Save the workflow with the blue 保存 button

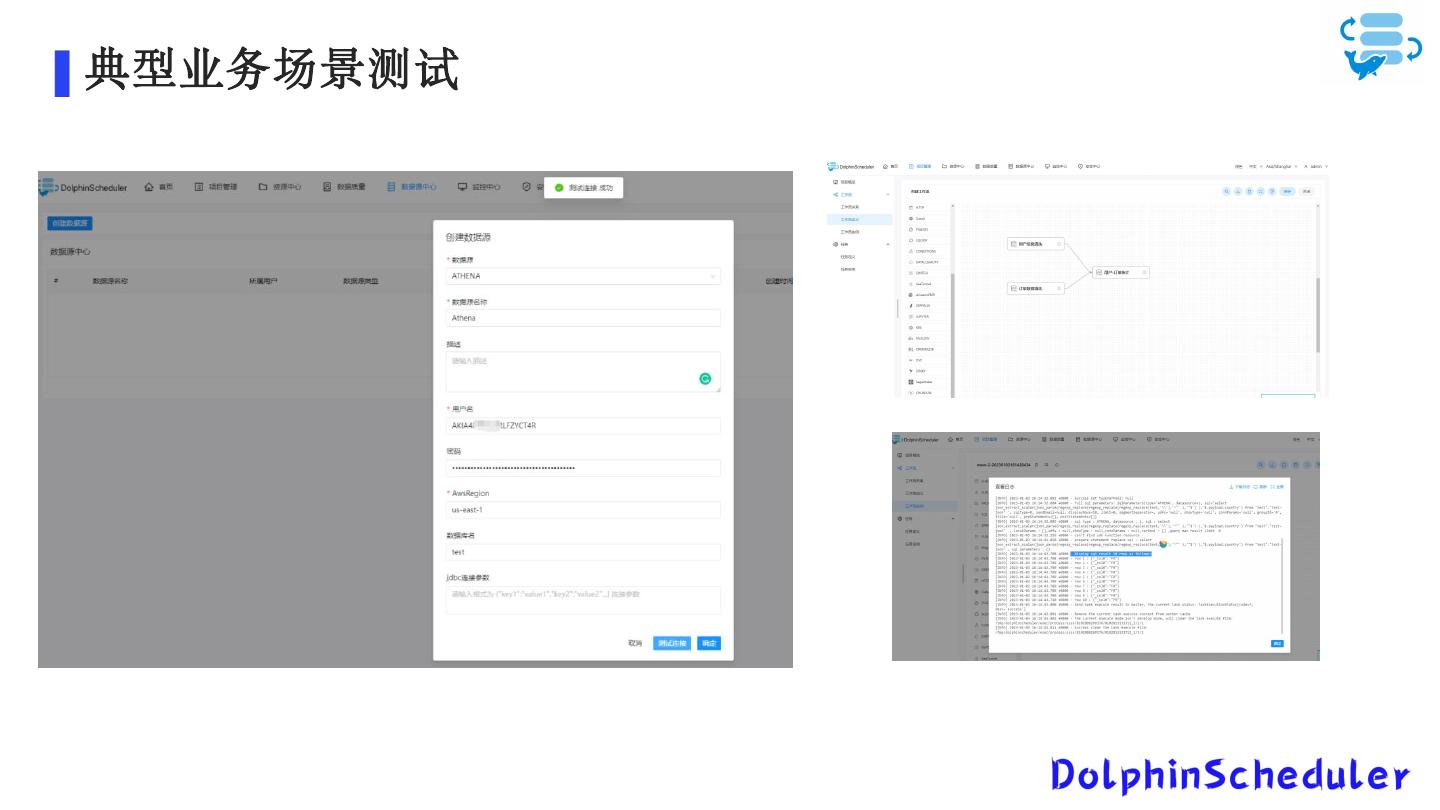tap(1287, 190)
